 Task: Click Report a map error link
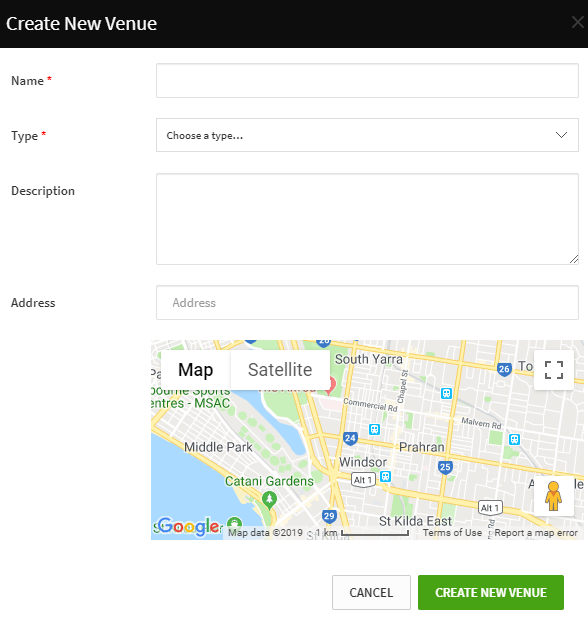pos(536,533)
